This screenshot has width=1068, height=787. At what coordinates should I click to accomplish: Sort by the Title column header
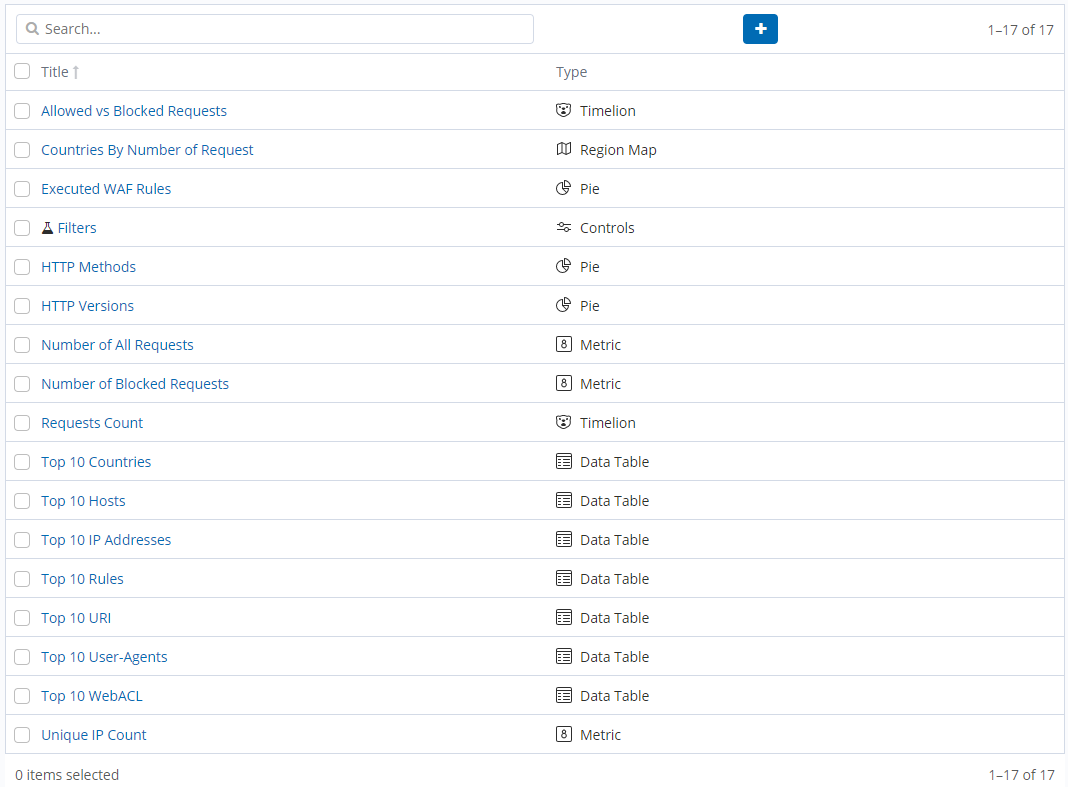pyautogui.click(x=54, y=72)
